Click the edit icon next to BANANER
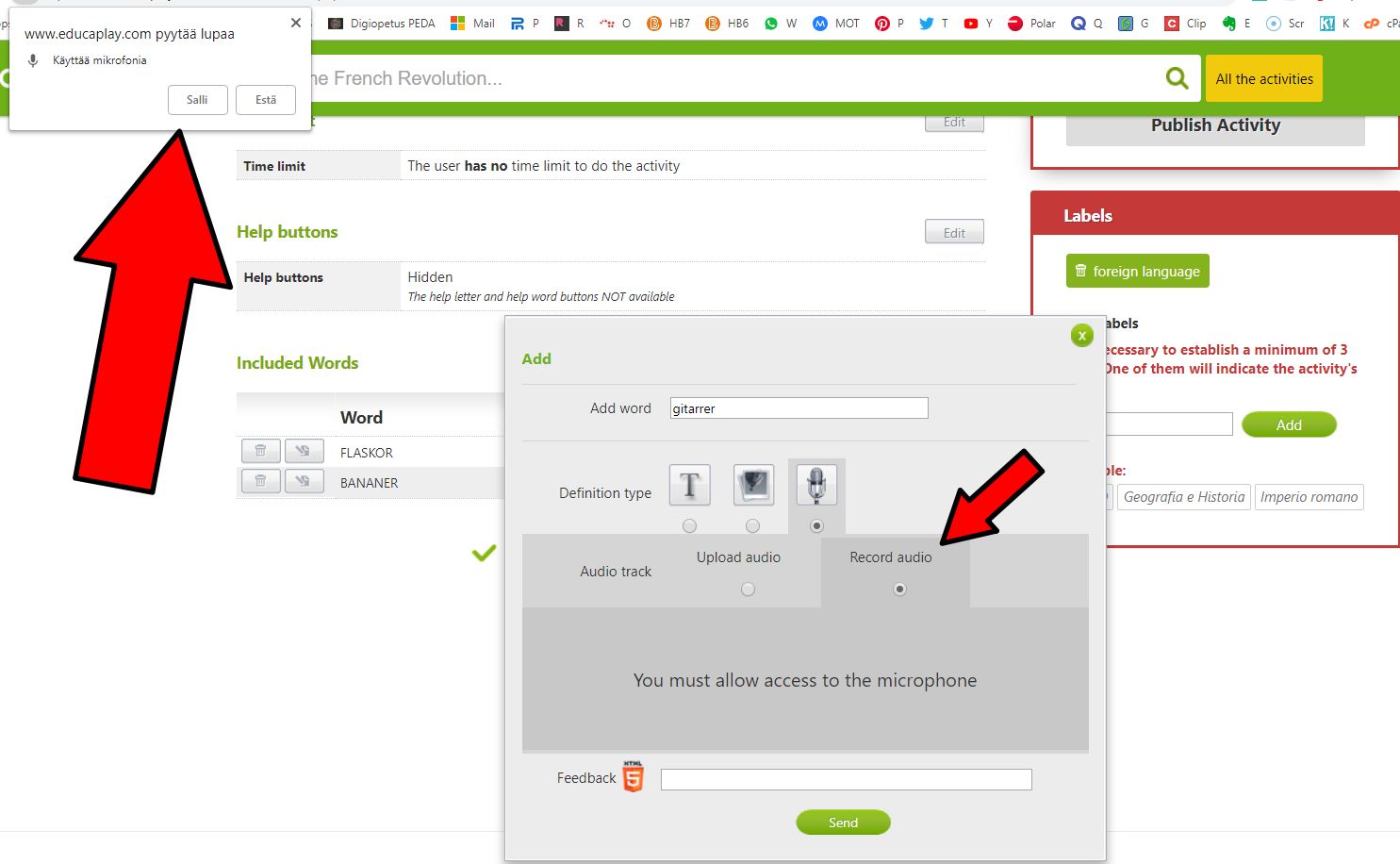Viewport: 1400px width, 864px height. 304,482
